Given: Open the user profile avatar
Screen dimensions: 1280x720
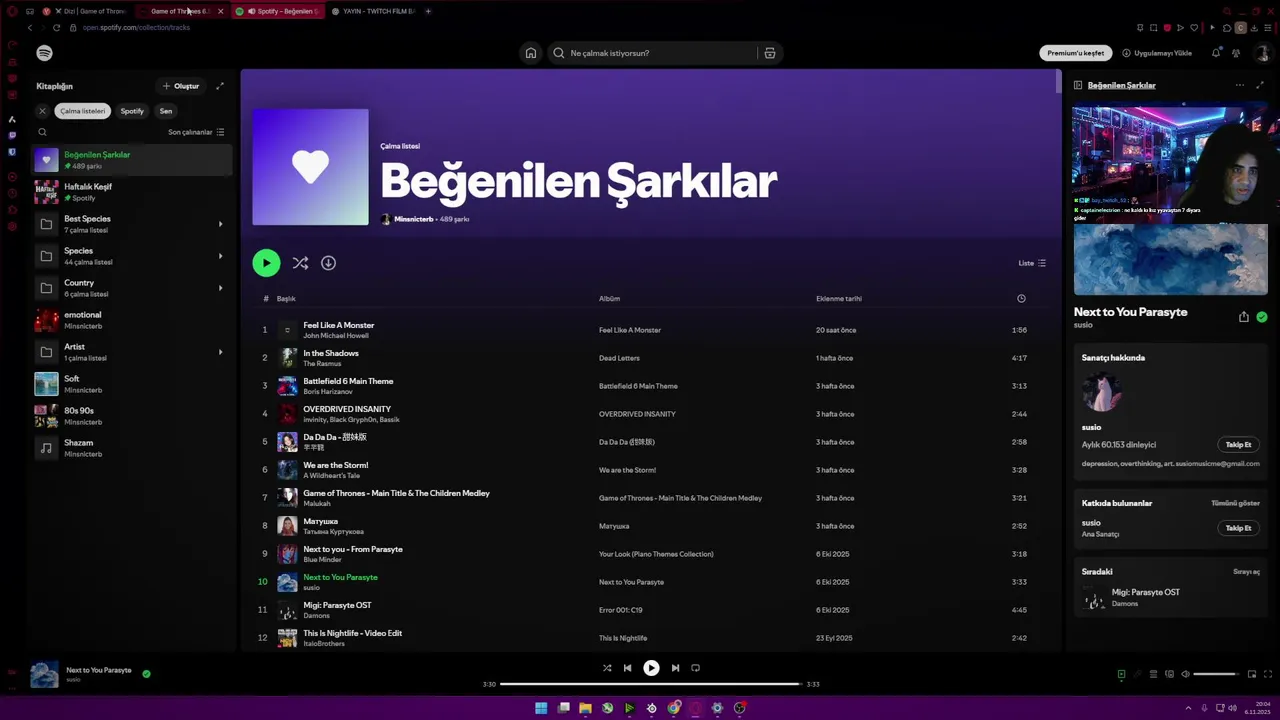Looking at the screenshot, I should tap(1262, 53).
